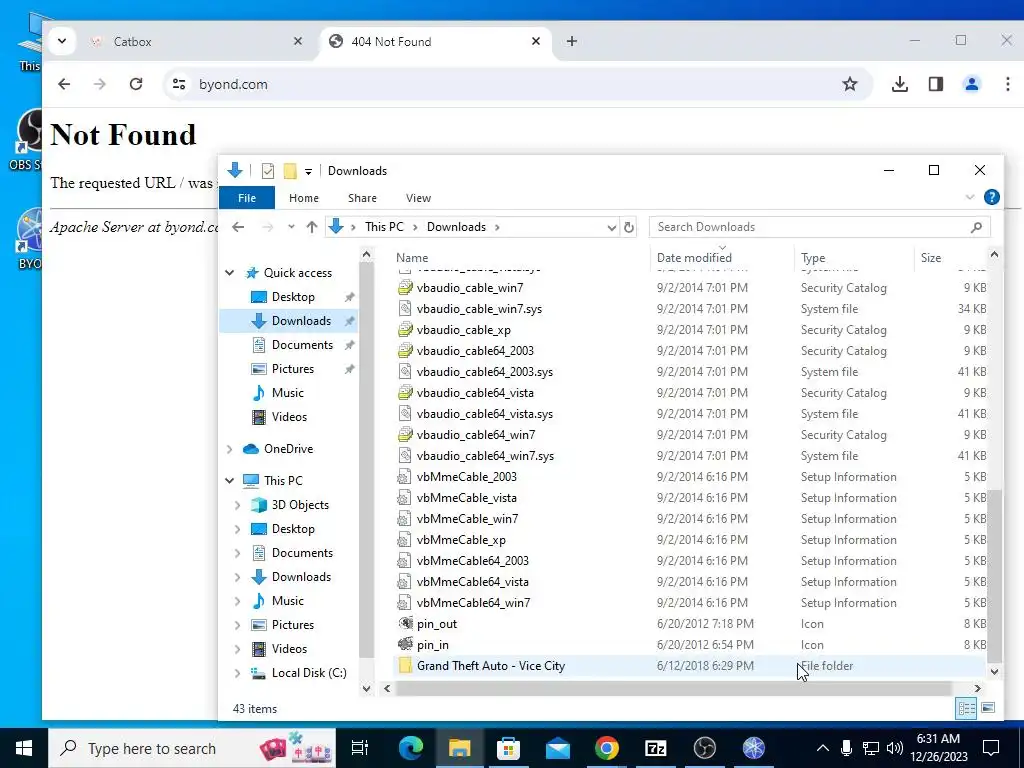This screenshot has width=1024, height=768.
Task: Open Windows Start menu
Action: [24, 748]
